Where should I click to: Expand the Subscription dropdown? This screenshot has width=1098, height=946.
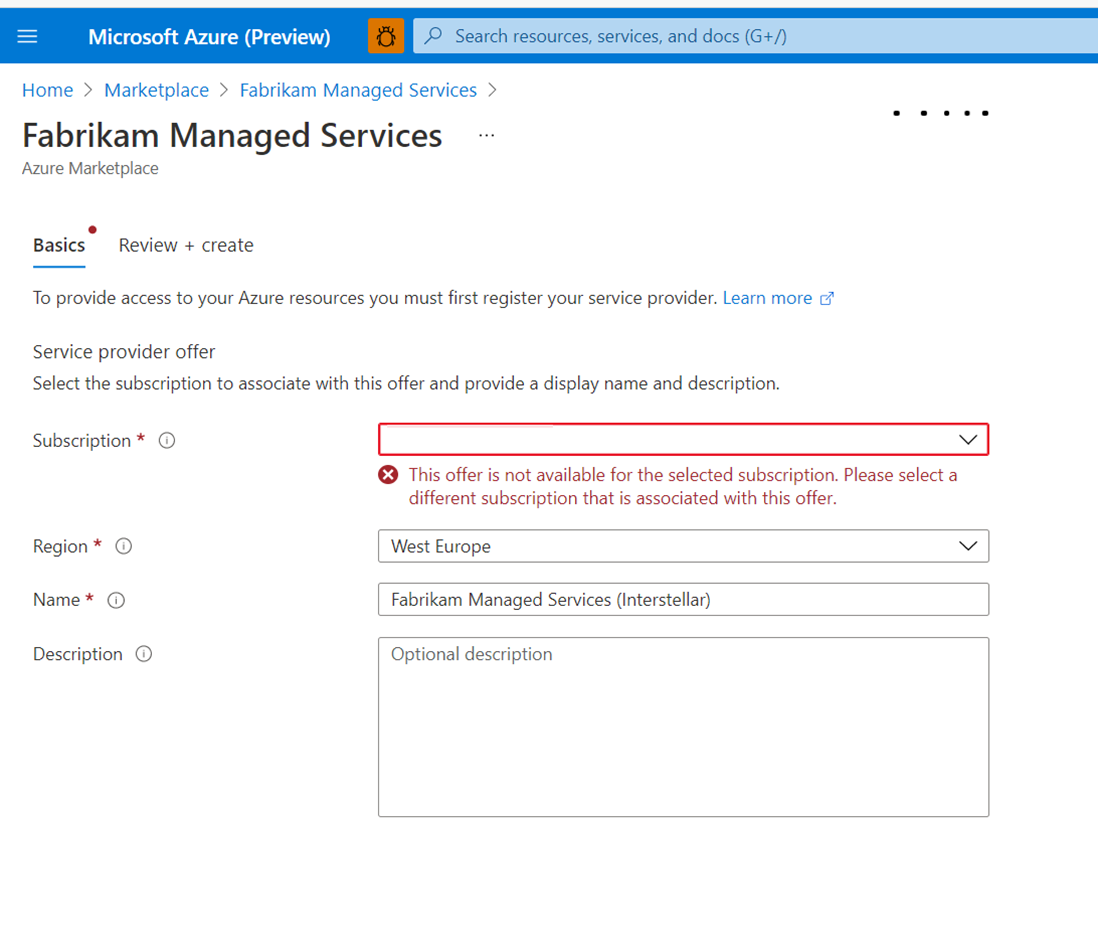683,440
